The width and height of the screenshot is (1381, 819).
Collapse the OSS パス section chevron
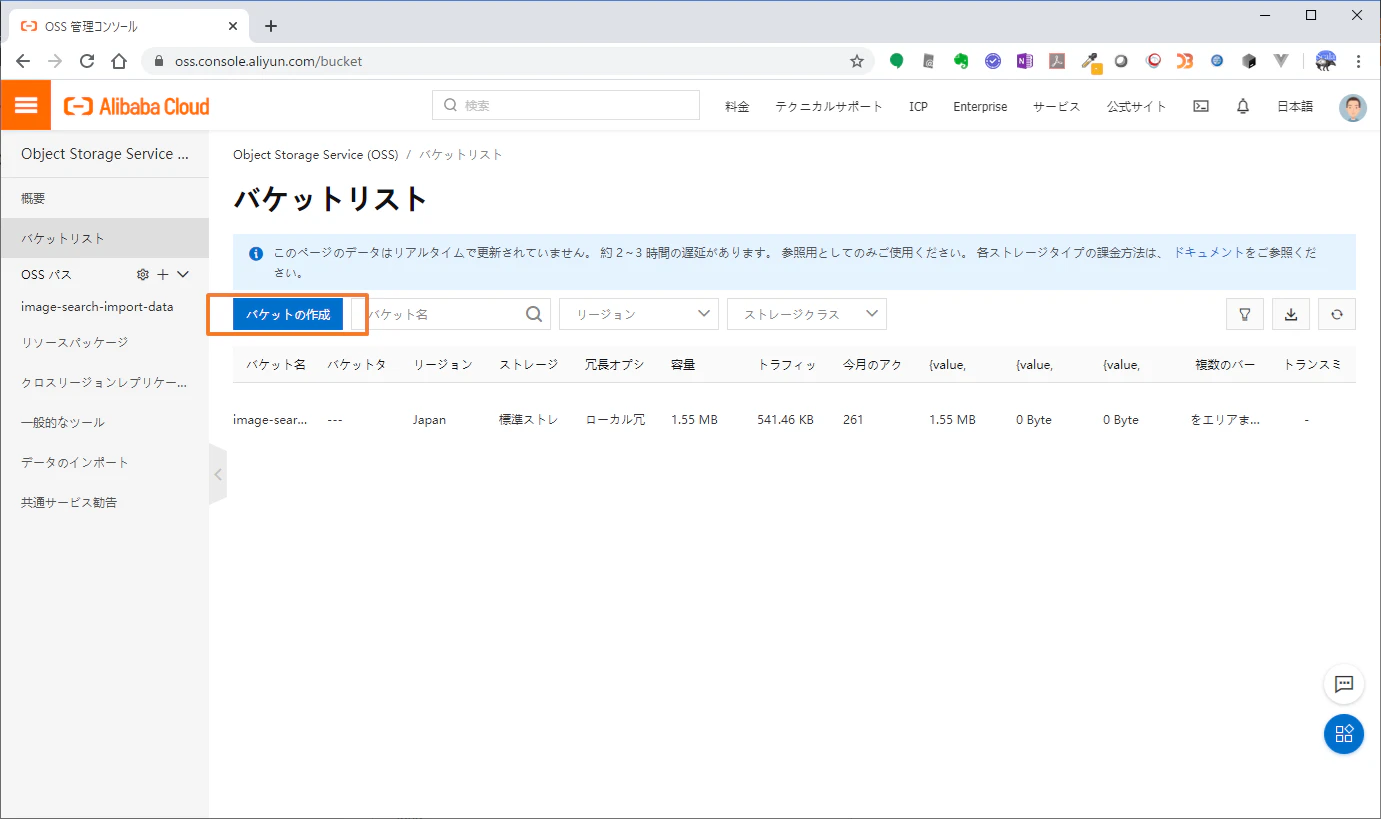coord(183,274)
